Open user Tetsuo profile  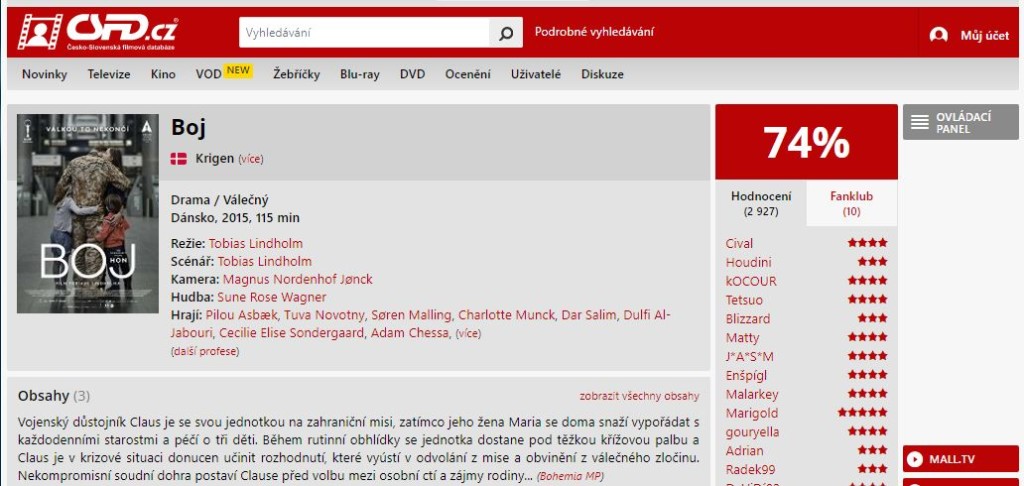(744, 300)
